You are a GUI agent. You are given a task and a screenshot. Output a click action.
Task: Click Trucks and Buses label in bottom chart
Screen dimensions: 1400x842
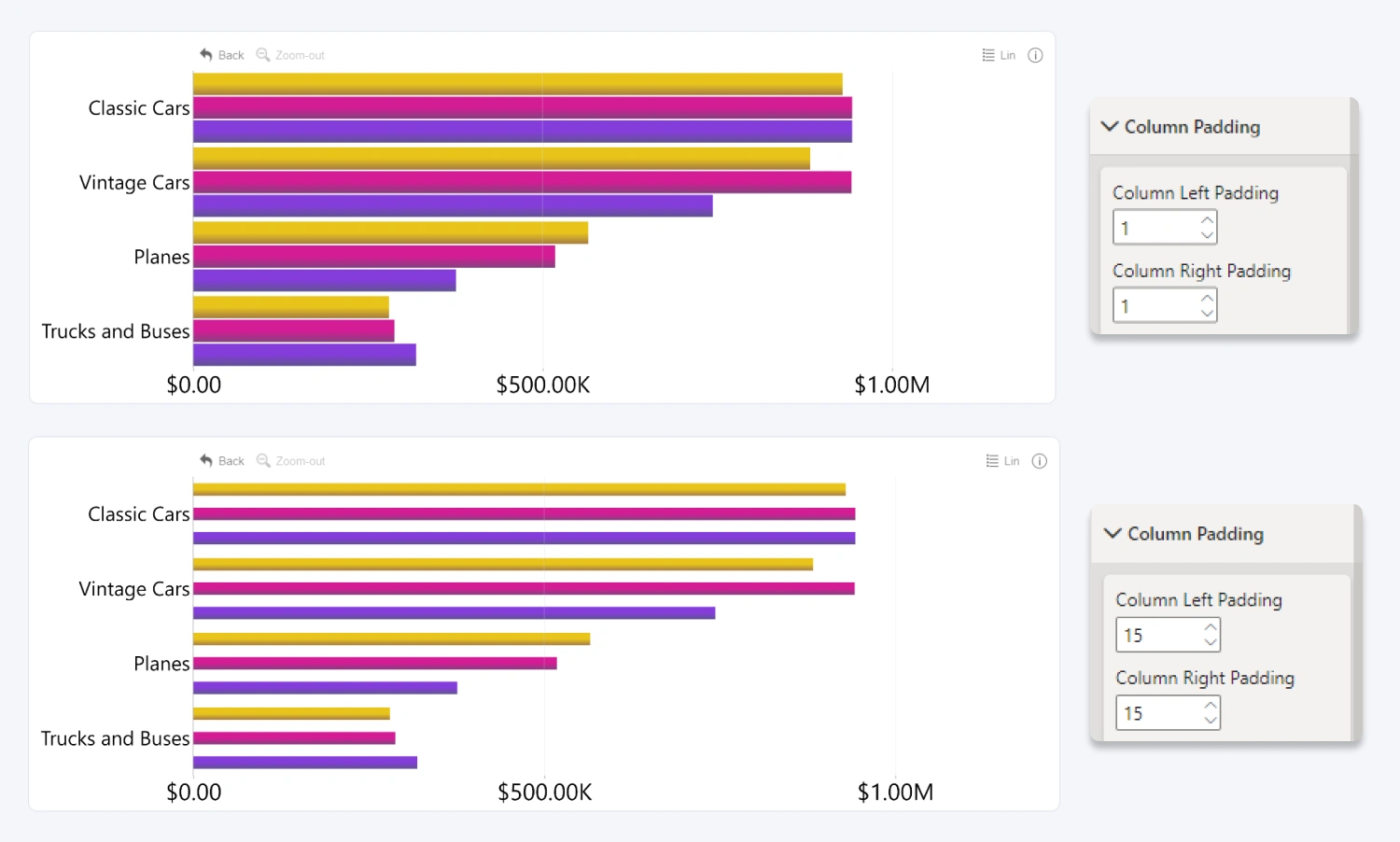coord(116,738)
